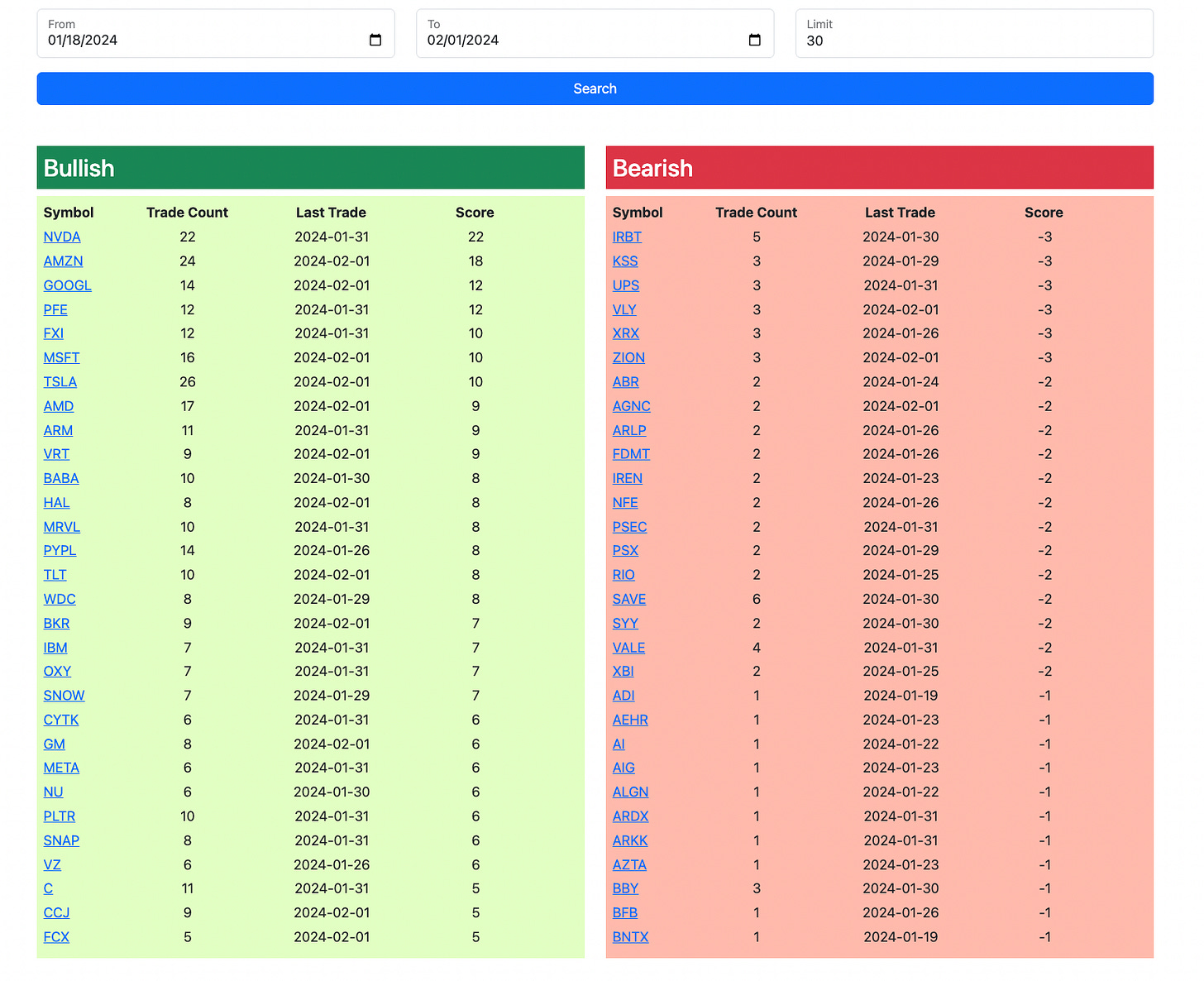Open the BBY symbol link

625,888
